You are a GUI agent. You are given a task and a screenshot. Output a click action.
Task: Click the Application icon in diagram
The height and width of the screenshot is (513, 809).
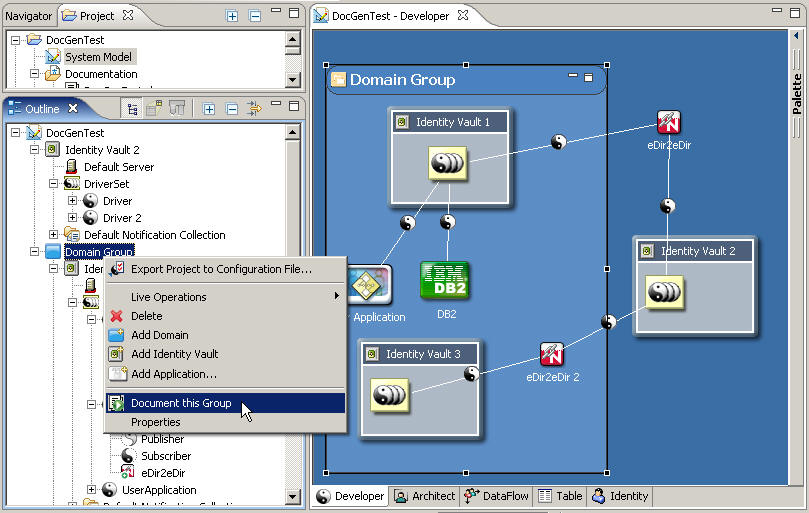coord(369,285)
